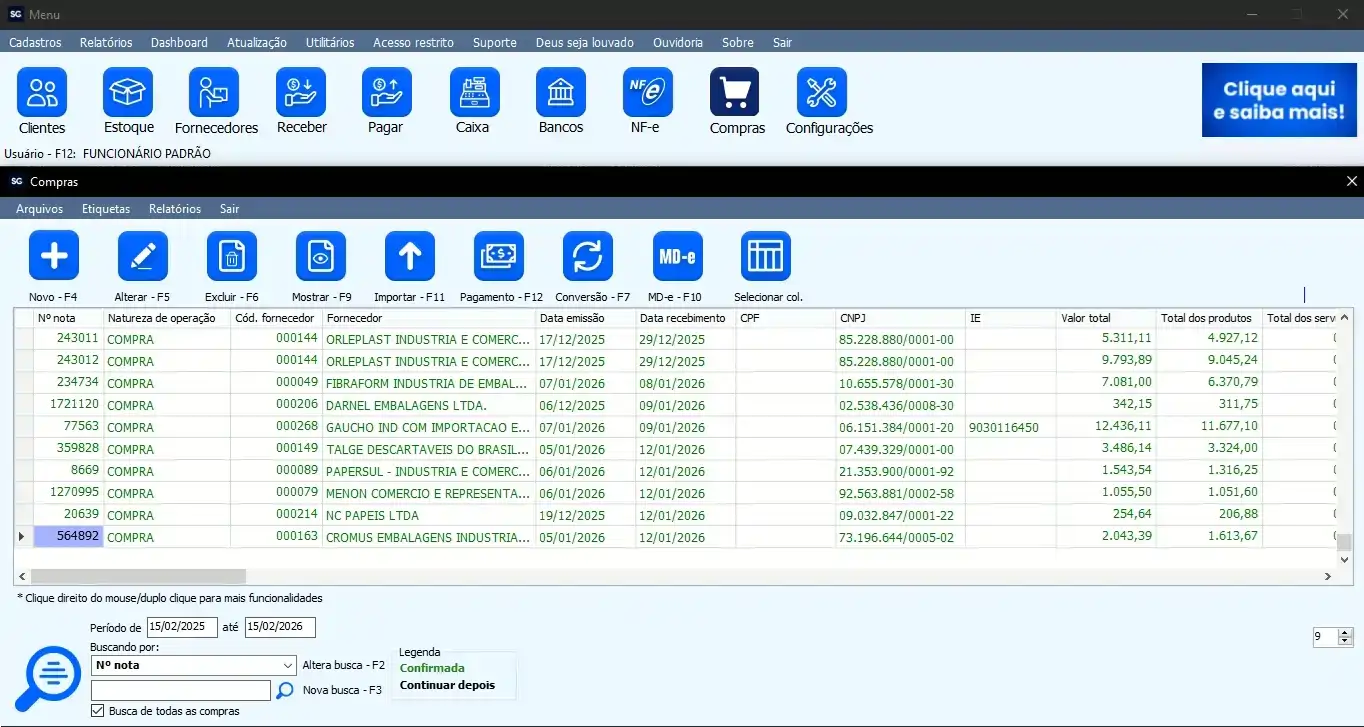Viewport: 1364px width, 727px height.
Task: Click the Excluir trash icon
Action: 232,257
